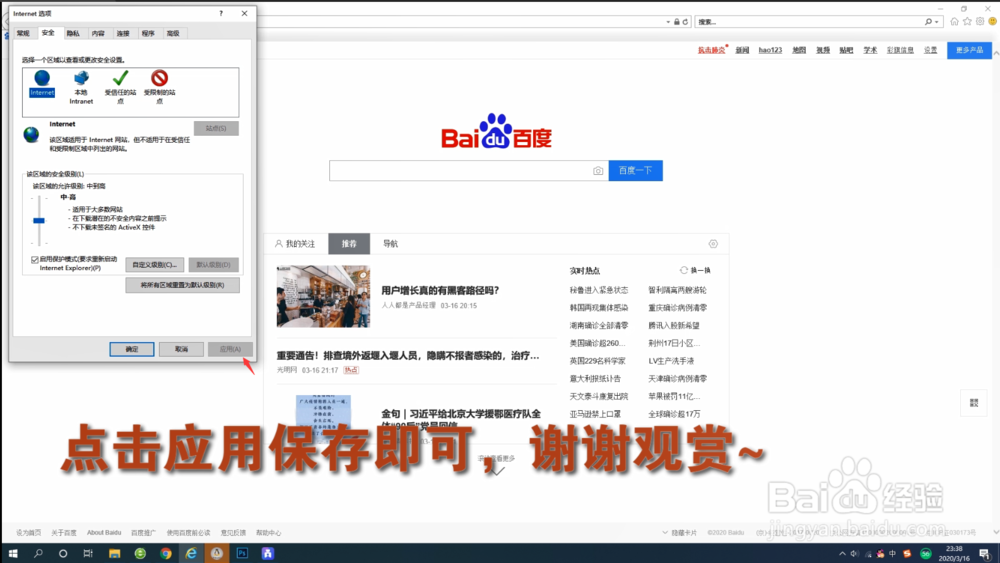Adjust the security level slider handle
This screenshot has width=1000, height=563.
39,221
